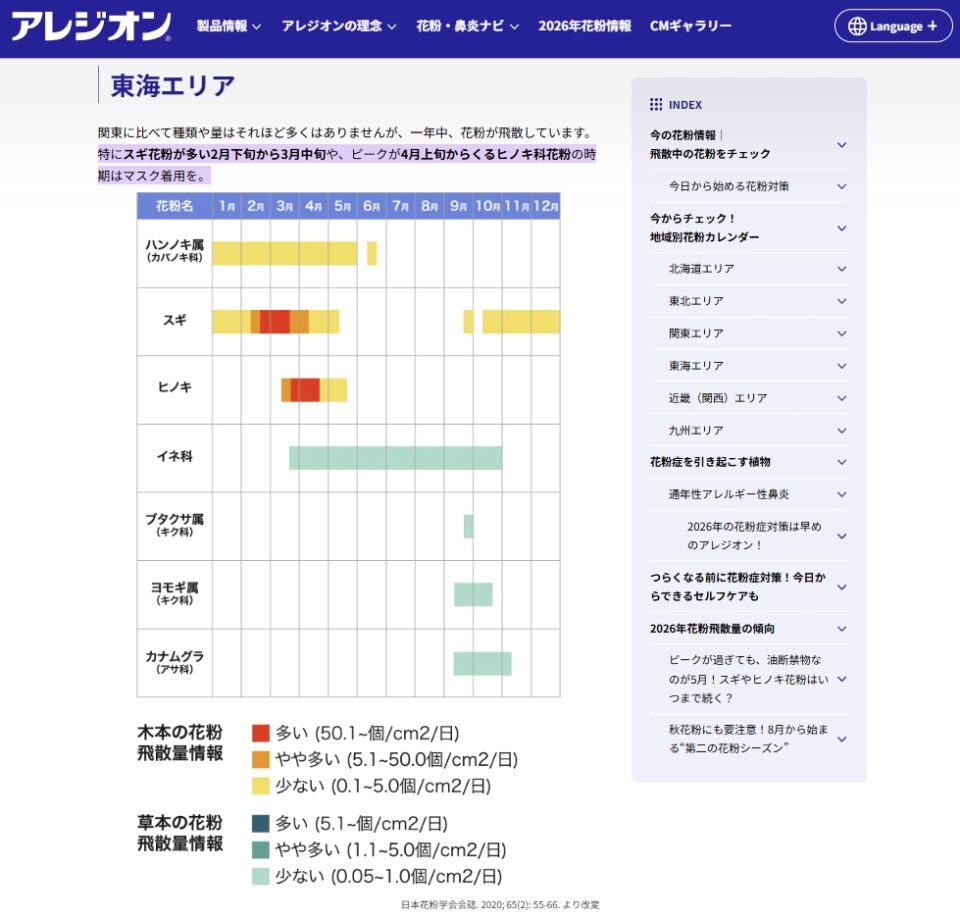The width and height of the screenshot is (960, 919).
Task: Click the Language + button
Action: coord(890,26)
